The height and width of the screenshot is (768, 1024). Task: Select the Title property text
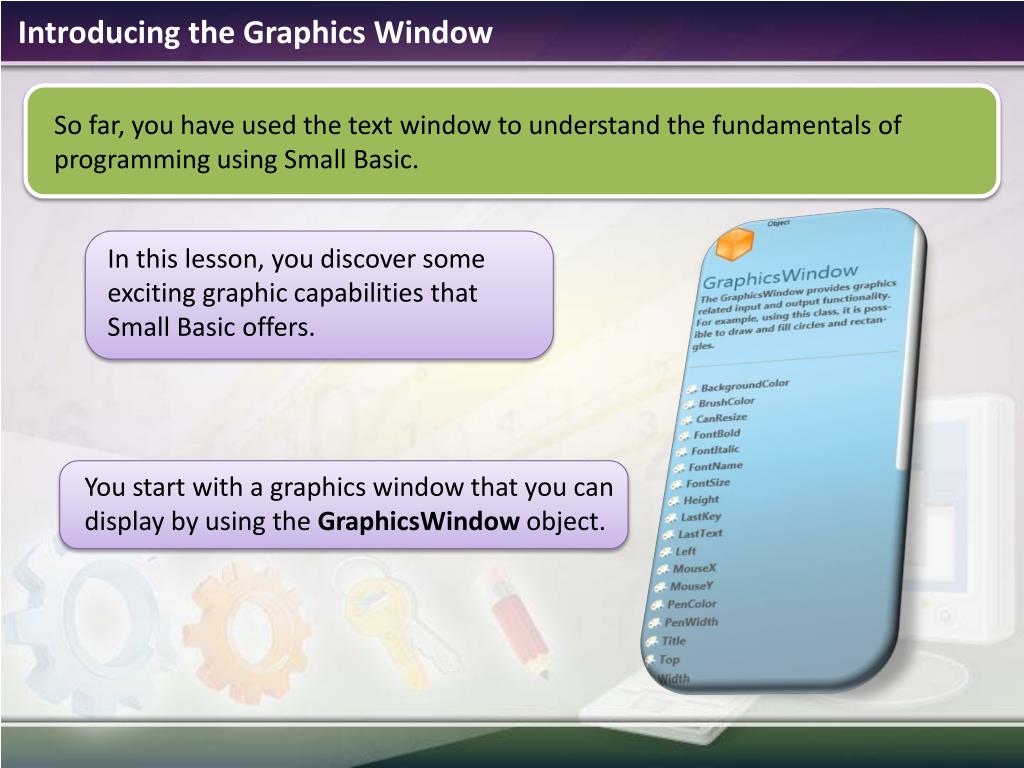(x=674, y=641)
